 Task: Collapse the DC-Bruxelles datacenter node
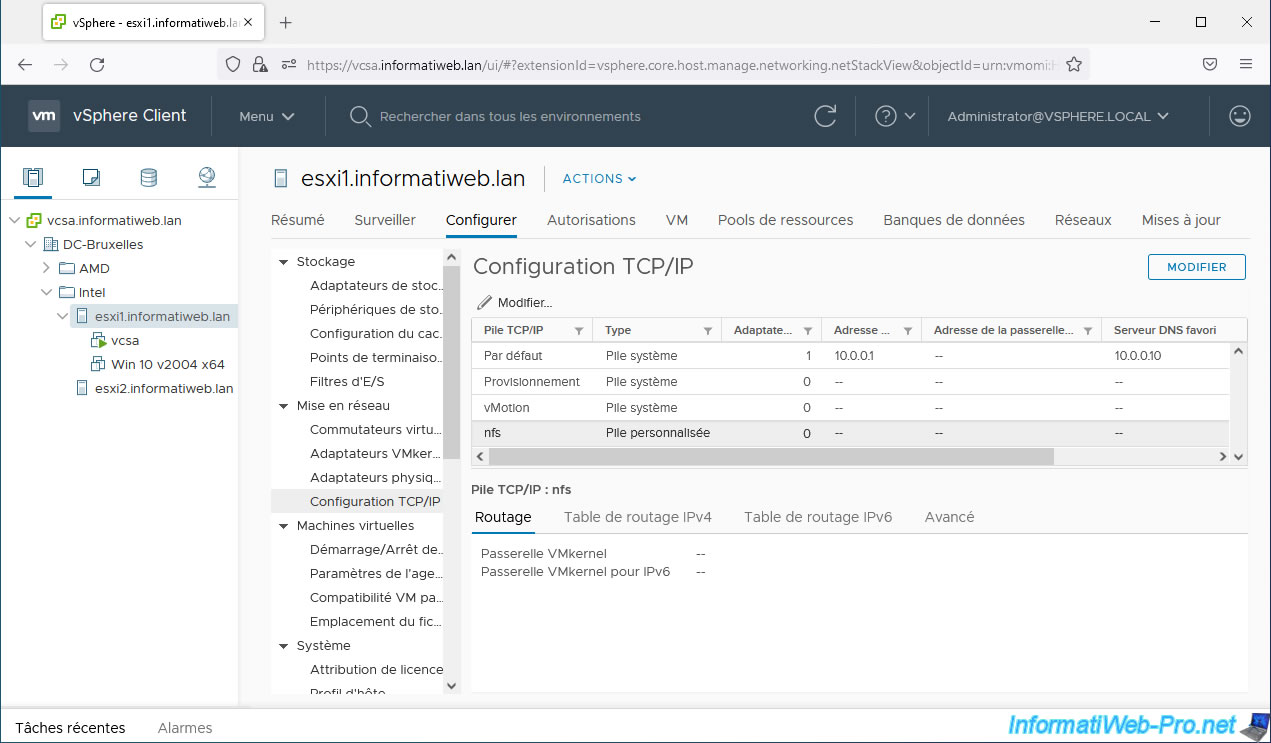pyautogui.click(x=30, y=244)
